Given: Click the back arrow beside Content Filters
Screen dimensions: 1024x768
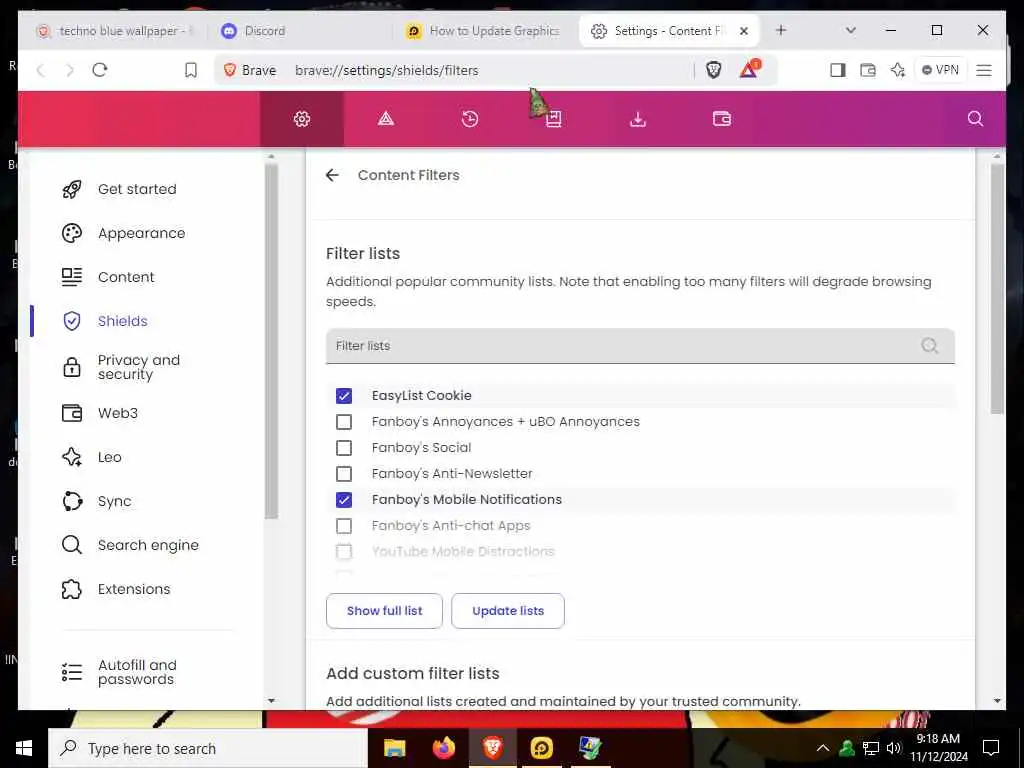Looking at the screenshot, I should pyautogui.click(x=332, y=175).
